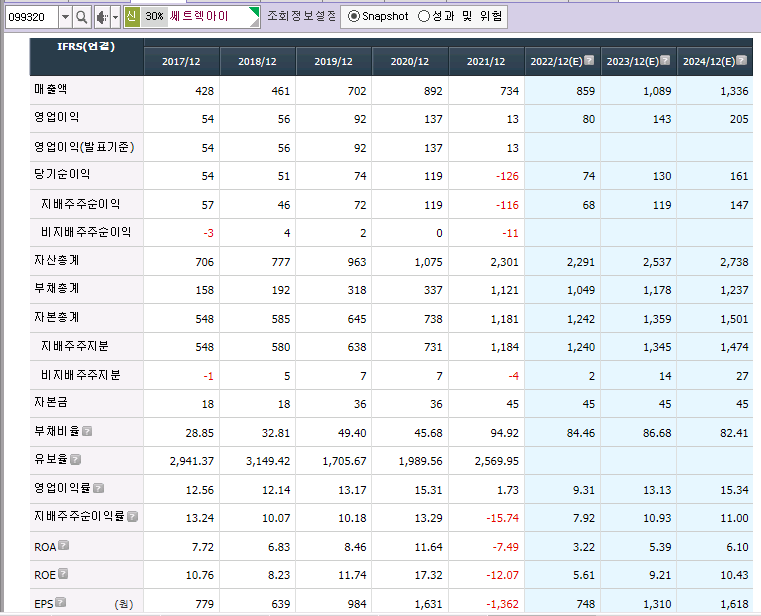Viewport: 761px width, 616px height.
Task: Click the 2022/12(E) 자본총계 value 1,242
Action: [x=580, y=319]
